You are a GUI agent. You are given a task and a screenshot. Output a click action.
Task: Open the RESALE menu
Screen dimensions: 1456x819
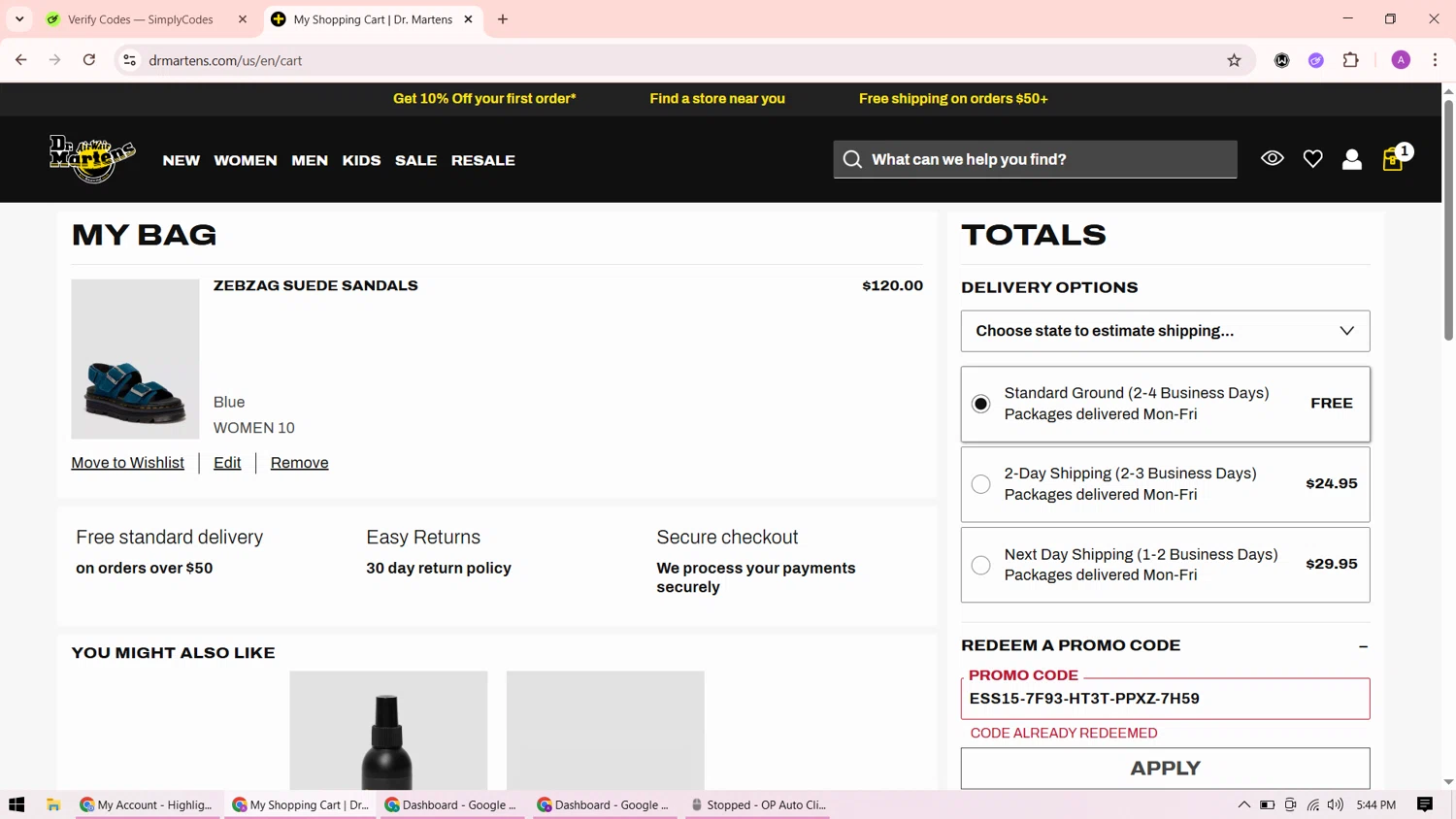[x=482, y=160]
